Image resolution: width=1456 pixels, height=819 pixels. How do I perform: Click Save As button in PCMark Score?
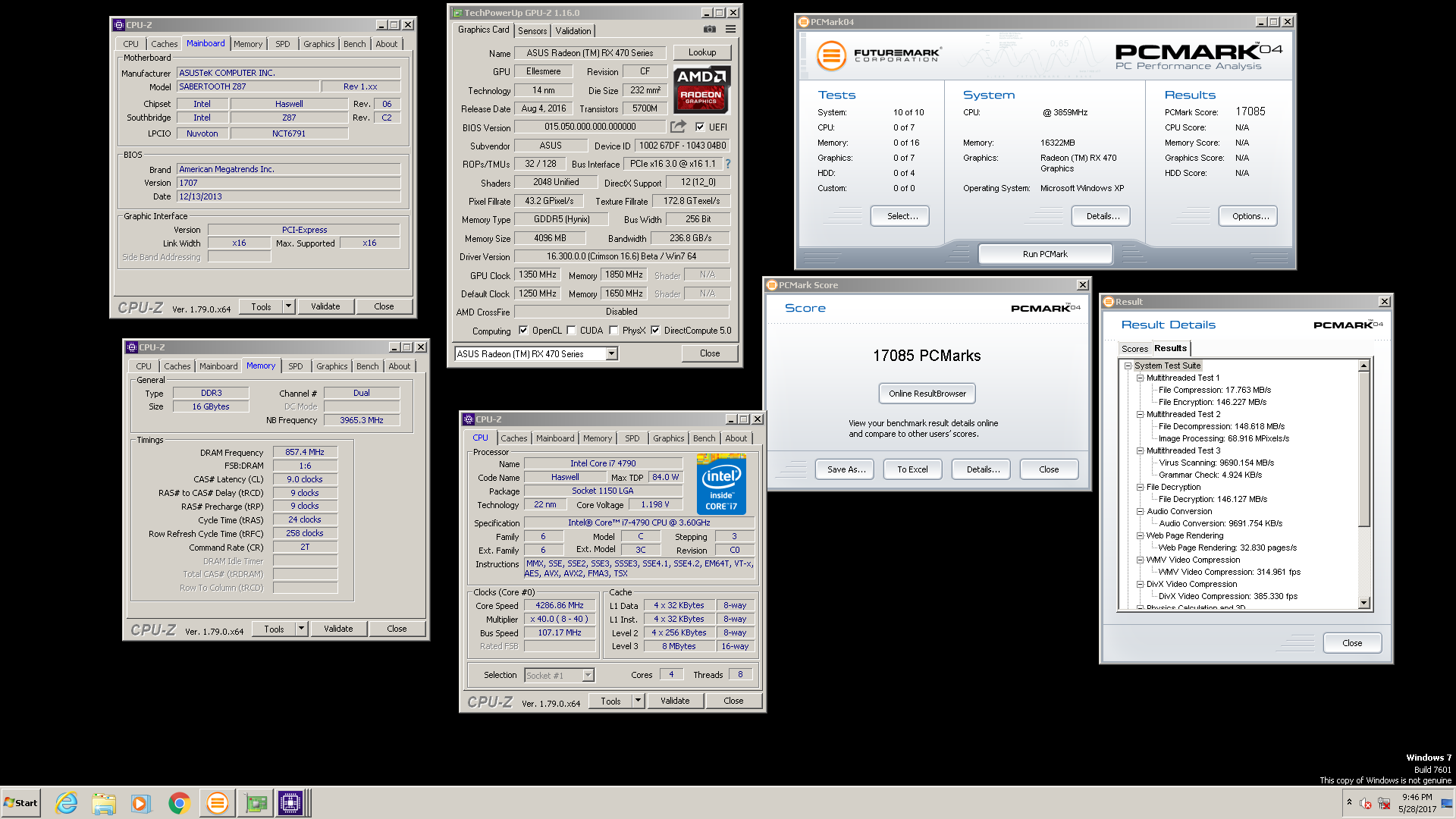pos(846,469)
